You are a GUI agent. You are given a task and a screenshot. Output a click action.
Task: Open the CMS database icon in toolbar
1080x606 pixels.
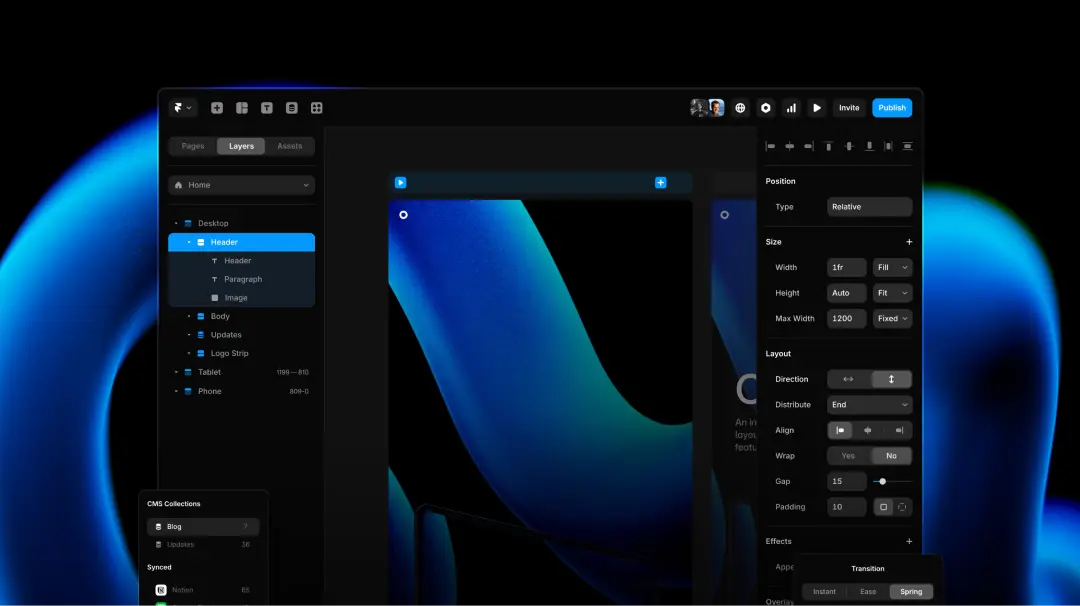click(x=292, y=108)
